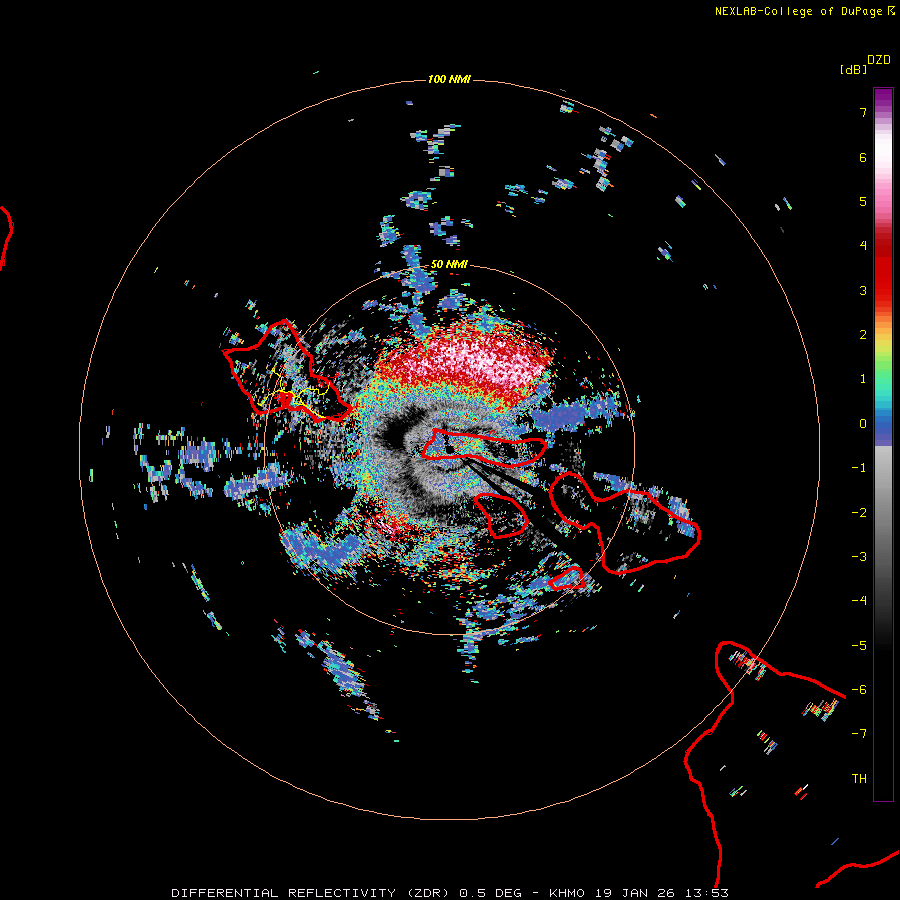Click the -7 dB tick on the color scale
900x900 pixels.
click(x=859, y=734)
